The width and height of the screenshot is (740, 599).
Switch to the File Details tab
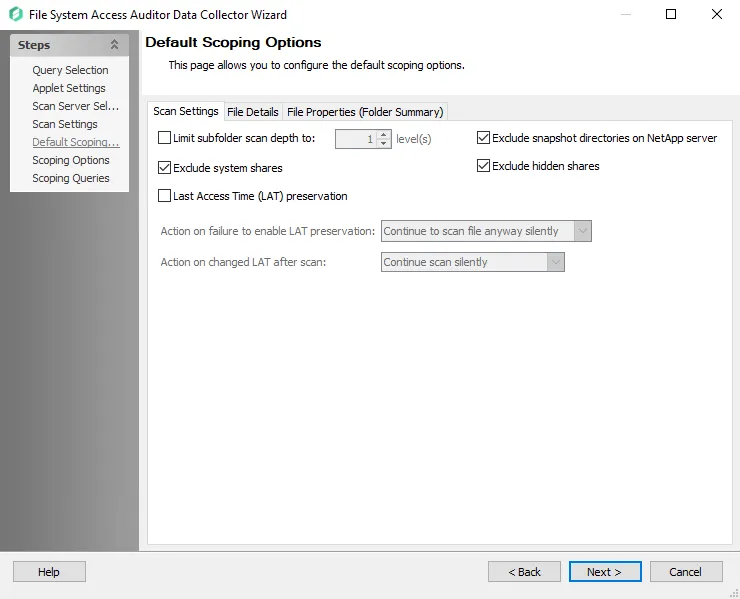coord(252,112)
